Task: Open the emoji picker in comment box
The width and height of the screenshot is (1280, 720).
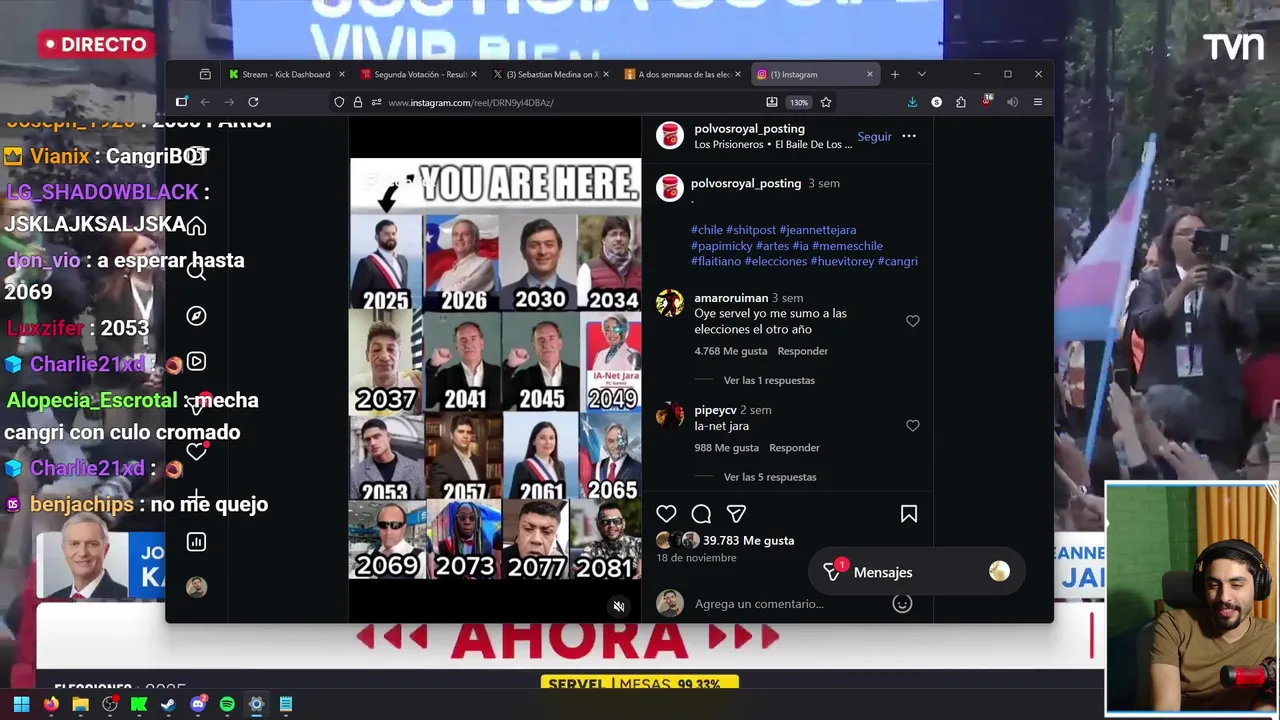Action: (x=902, y=604)
